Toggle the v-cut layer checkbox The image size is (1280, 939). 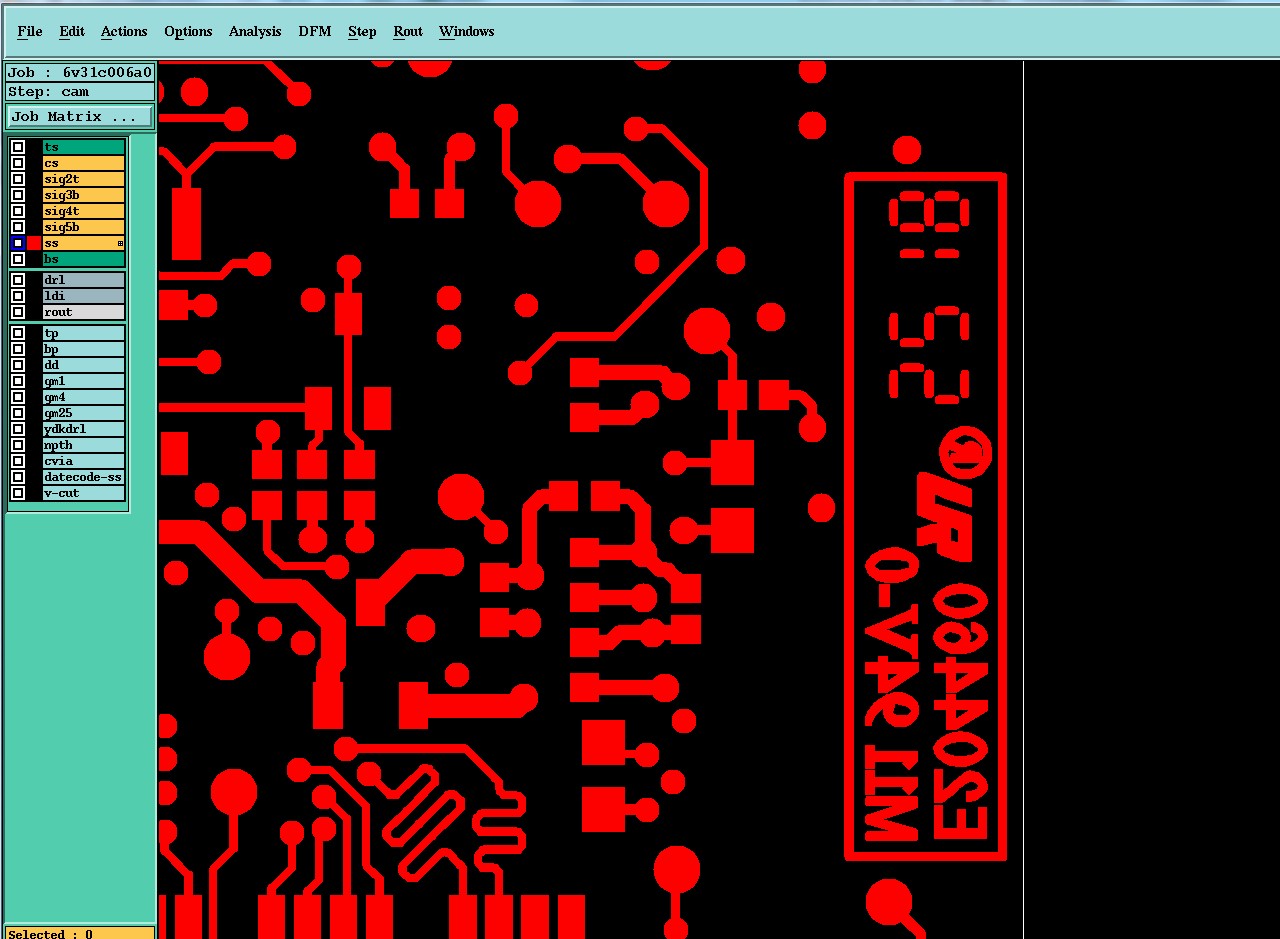(18, 493)
